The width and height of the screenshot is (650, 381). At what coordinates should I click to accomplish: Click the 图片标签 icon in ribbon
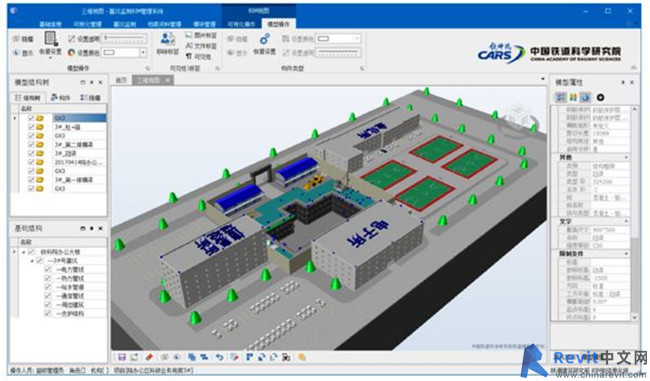pyautogui.click(x=189, y=35)
